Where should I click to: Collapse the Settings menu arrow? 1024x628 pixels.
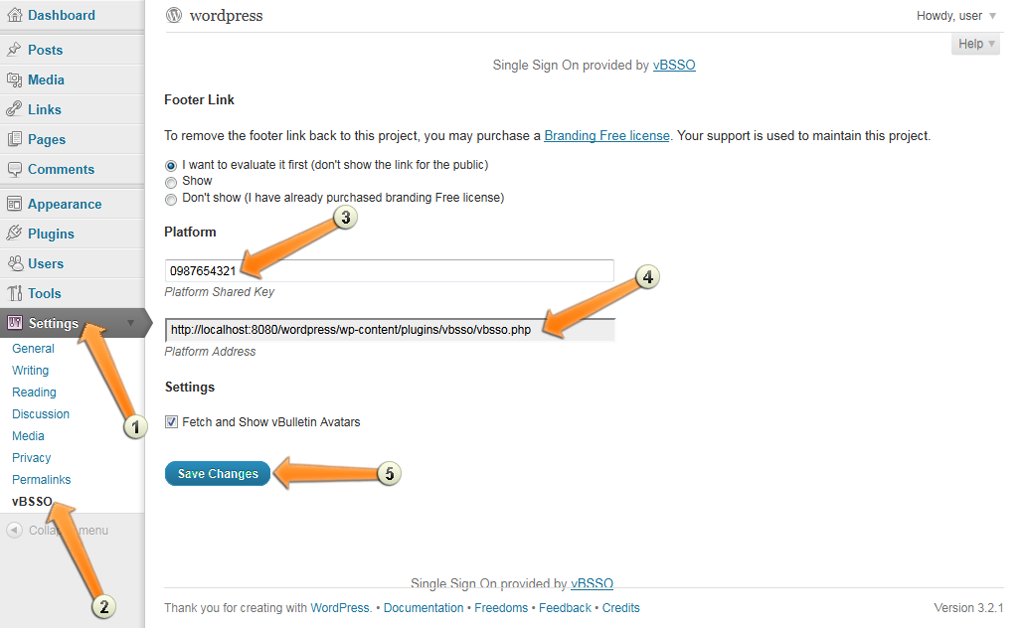pyautogui.click(x=131, y=323)
